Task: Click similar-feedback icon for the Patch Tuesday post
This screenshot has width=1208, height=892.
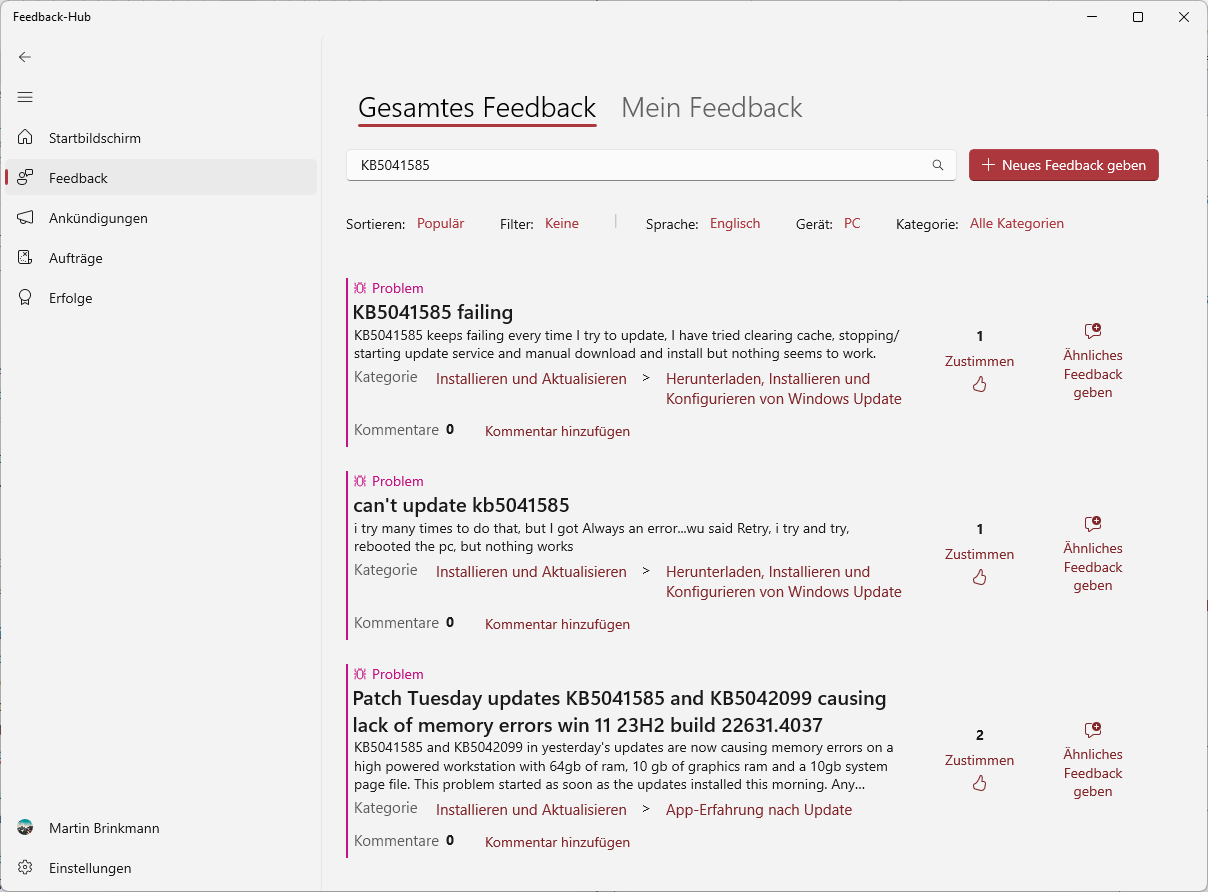Action: tap(1093, 730)
